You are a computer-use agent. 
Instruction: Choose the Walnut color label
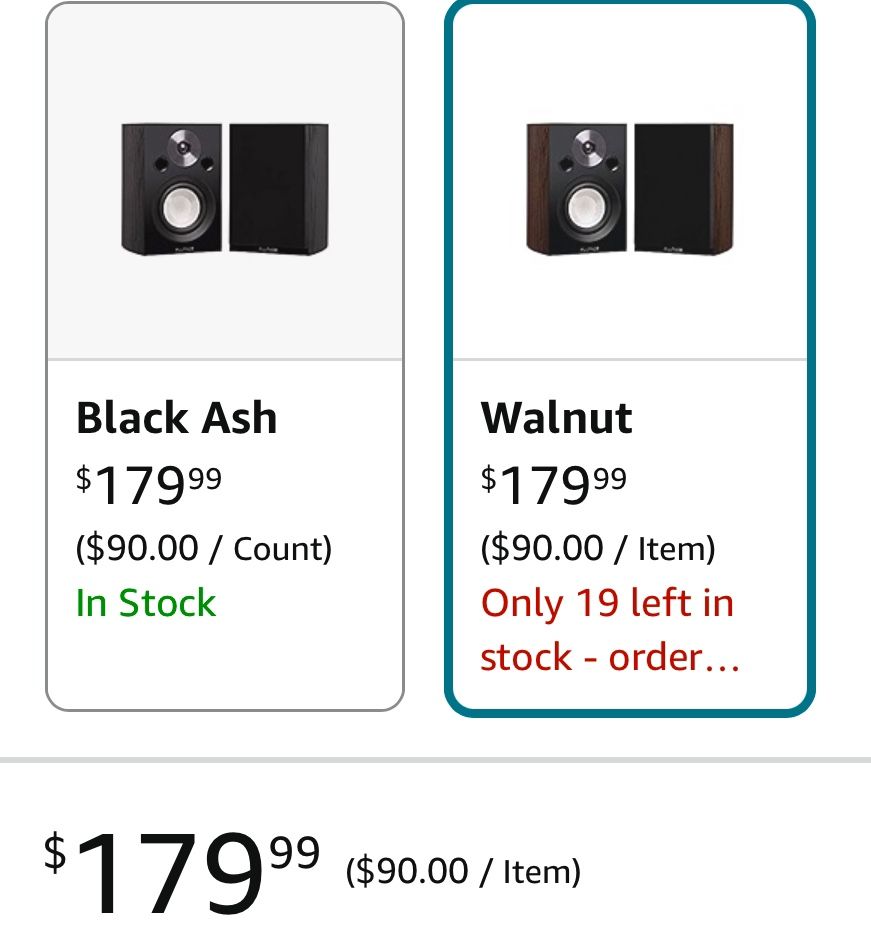(x=556, y=418)
